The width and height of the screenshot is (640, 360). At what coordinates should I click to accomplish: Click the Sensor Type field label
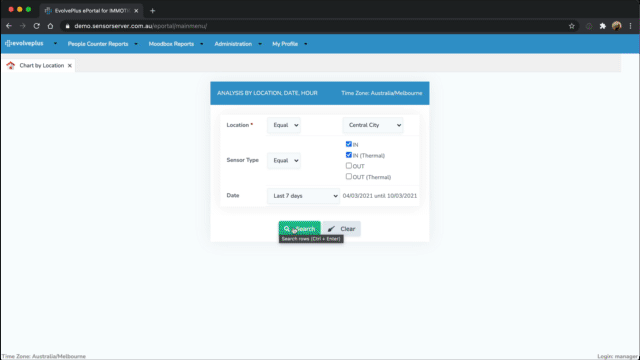coord(242,160)
